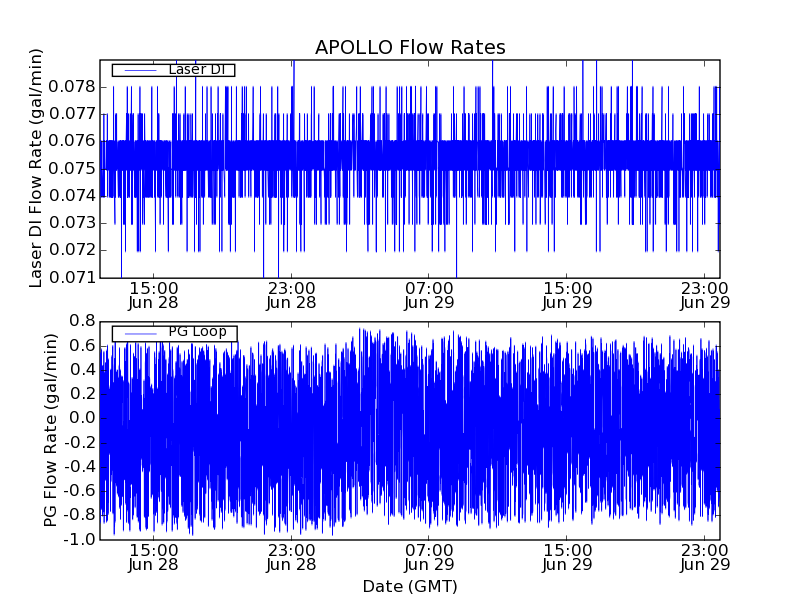Click the -1.0 tick label on bottom plot
The width and height of the screenshot is (800, 600).
[79, 539]
